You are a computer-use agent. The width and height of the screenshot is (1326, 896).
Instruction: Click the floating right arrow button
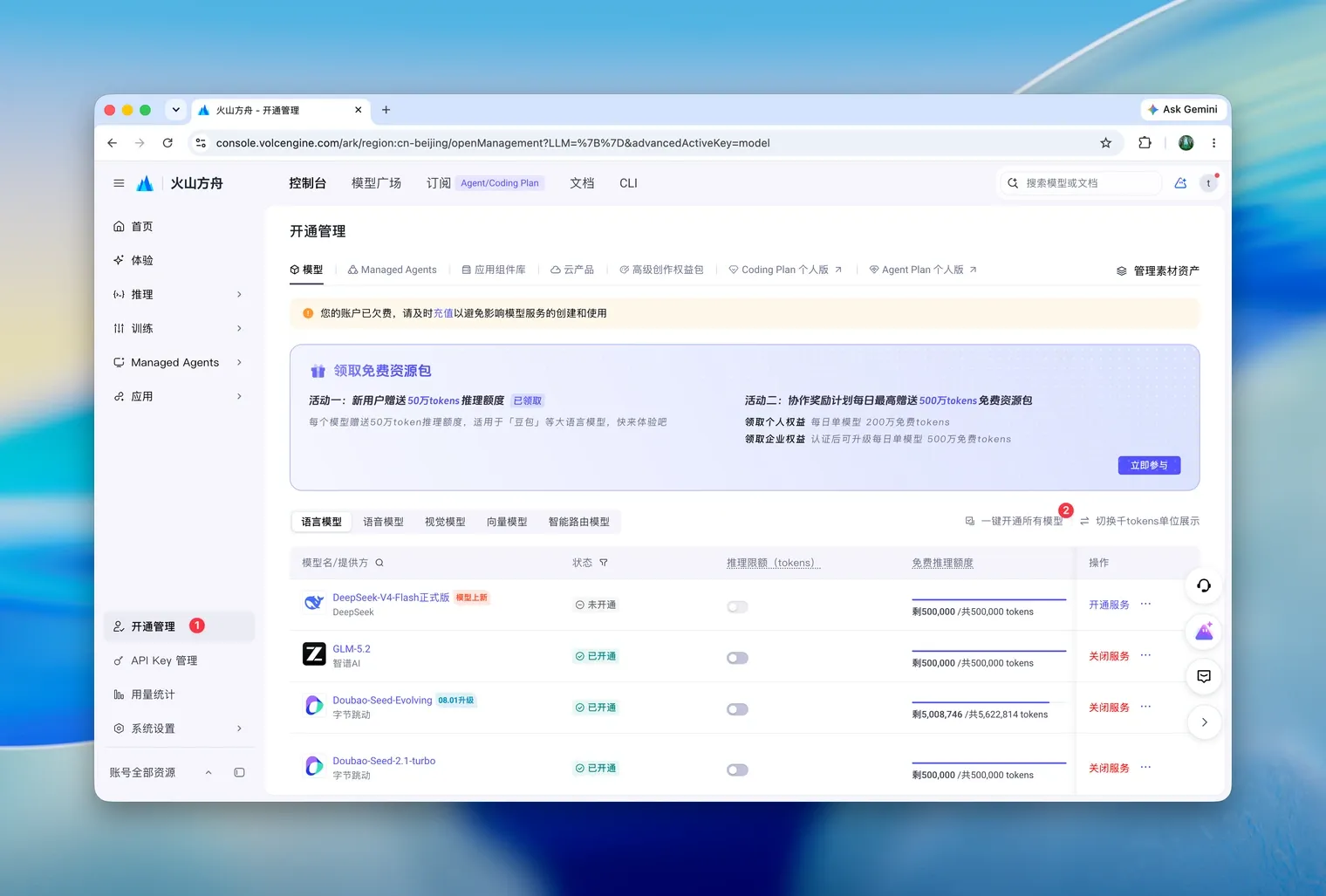point(1204,722)
